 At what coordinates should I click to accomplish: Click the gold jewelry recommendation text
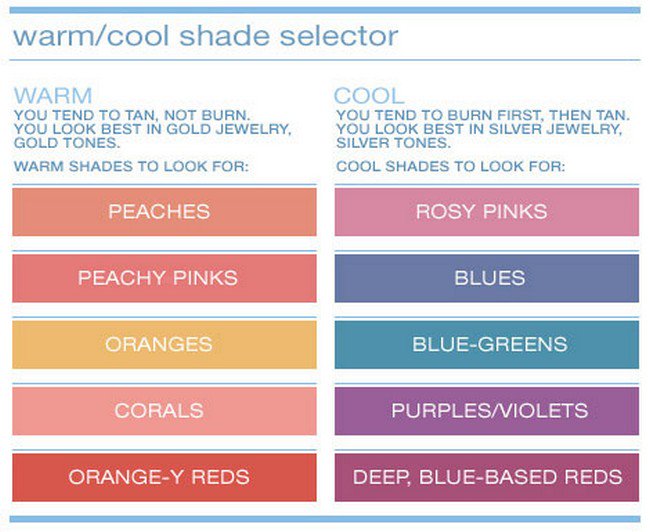(x=152, y=128)
